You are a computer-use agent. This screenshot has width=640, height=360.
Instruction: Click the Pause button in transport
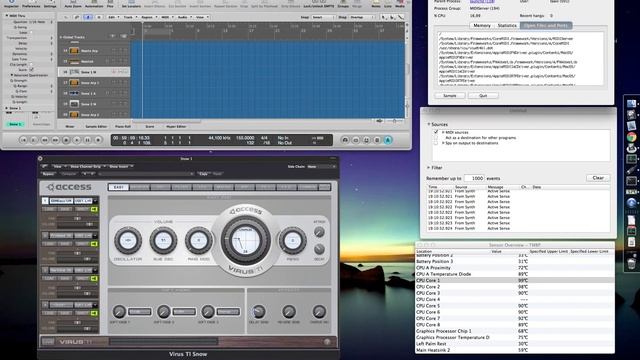(x=87, y=140)
